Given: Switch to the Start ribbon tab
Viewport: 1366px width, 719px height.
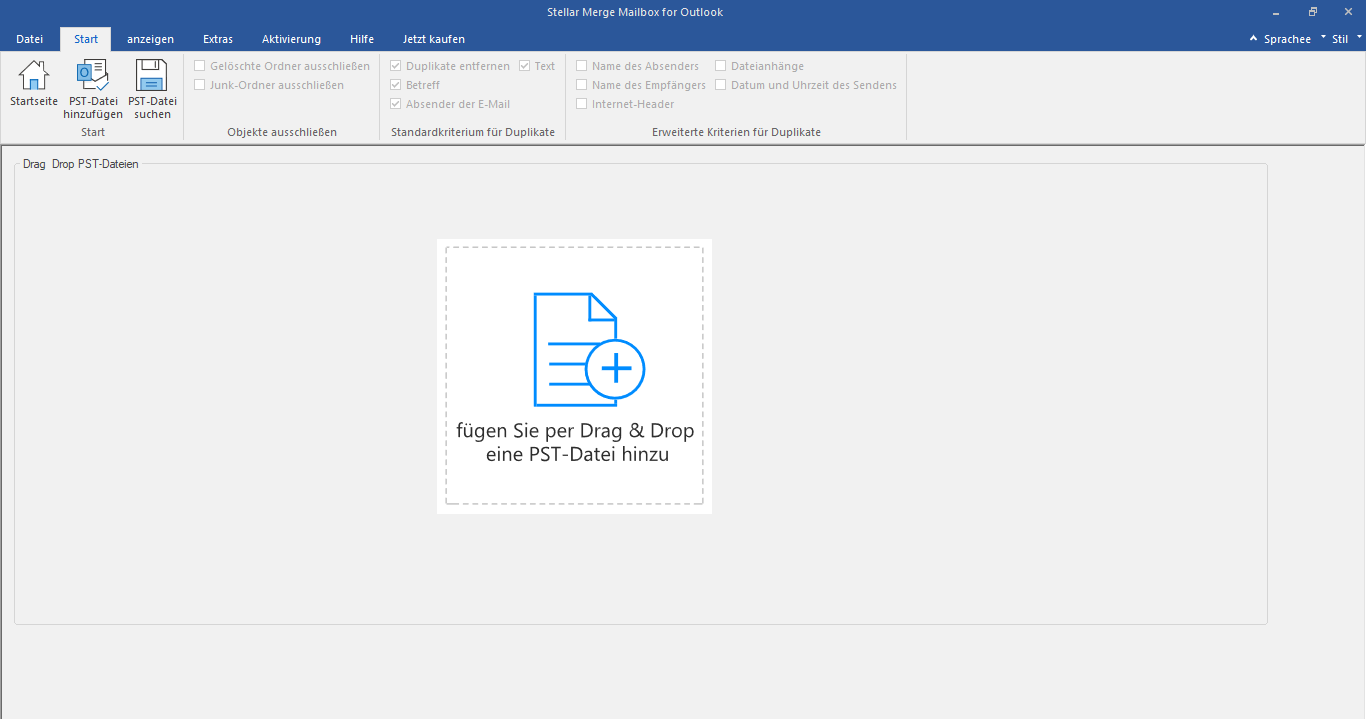Looking at the screenshot, I should [x=86, y=39].
